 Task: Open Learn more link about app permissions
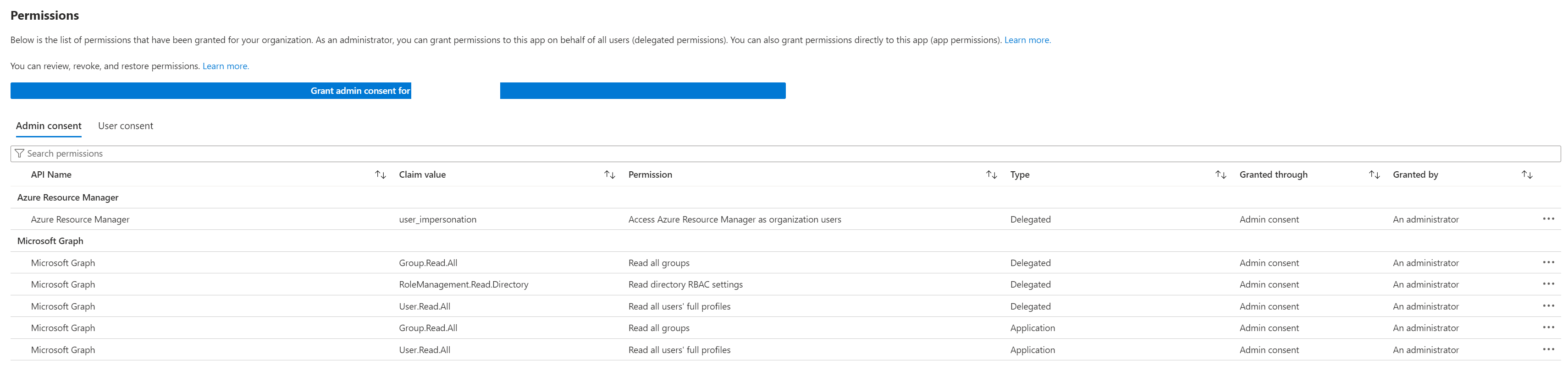click(x=1027, y=40)
